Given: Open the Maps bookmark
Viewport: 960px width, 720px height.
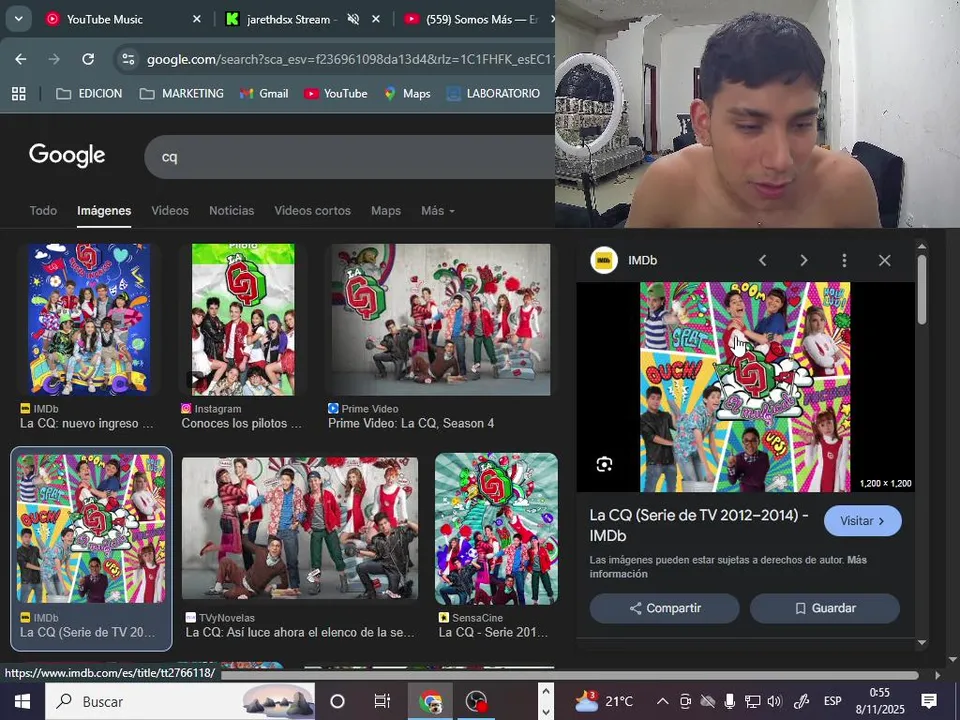Looking at the screenshot, I should pyautogui.click(x=408, y=94).
